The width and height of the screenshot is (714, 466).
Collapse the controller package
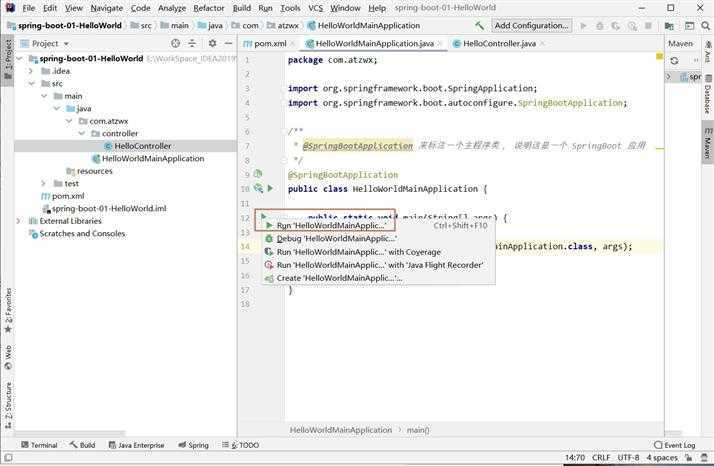tap(82, 133)
